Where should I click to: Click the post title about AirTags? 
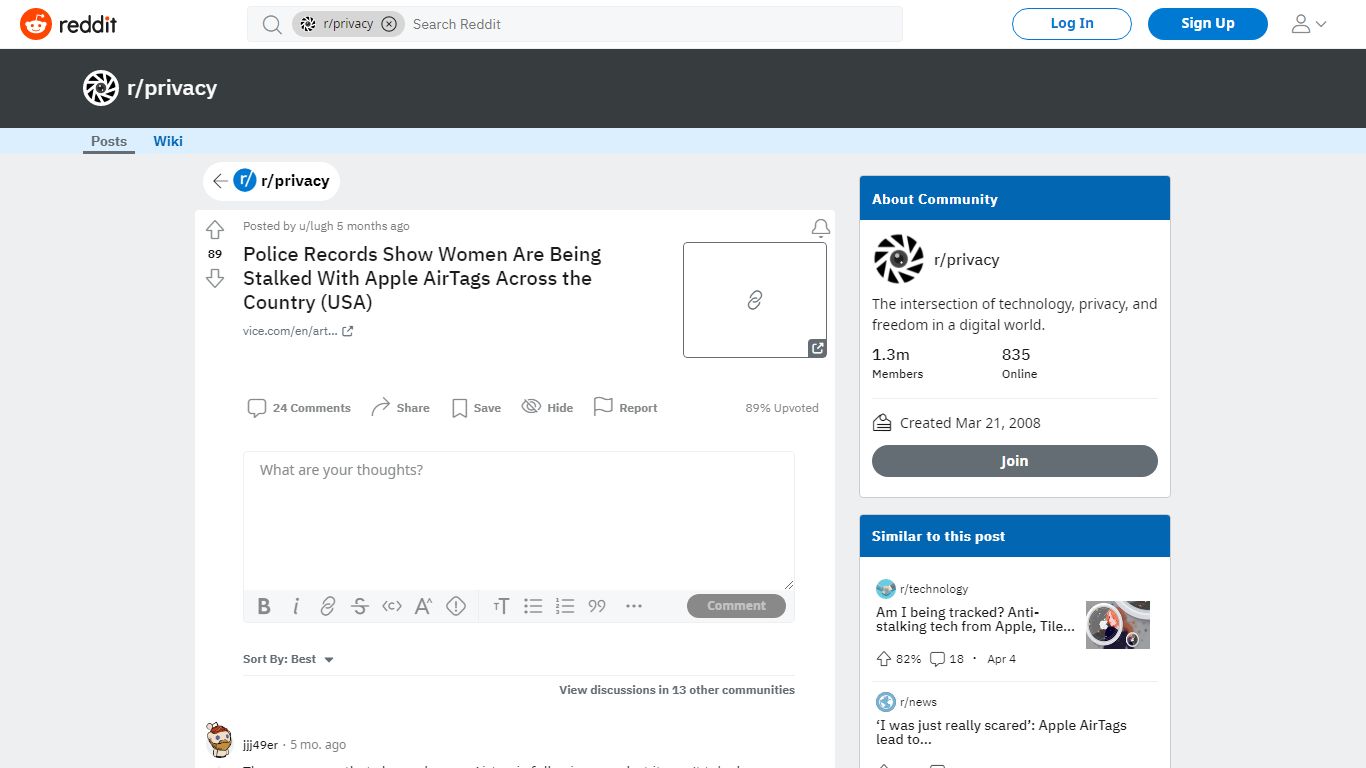[422, 278]
